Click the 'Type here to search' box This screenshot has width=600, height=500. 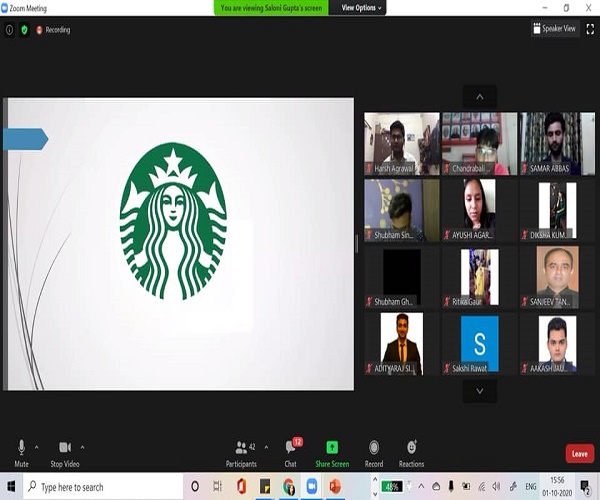[103, 487]
